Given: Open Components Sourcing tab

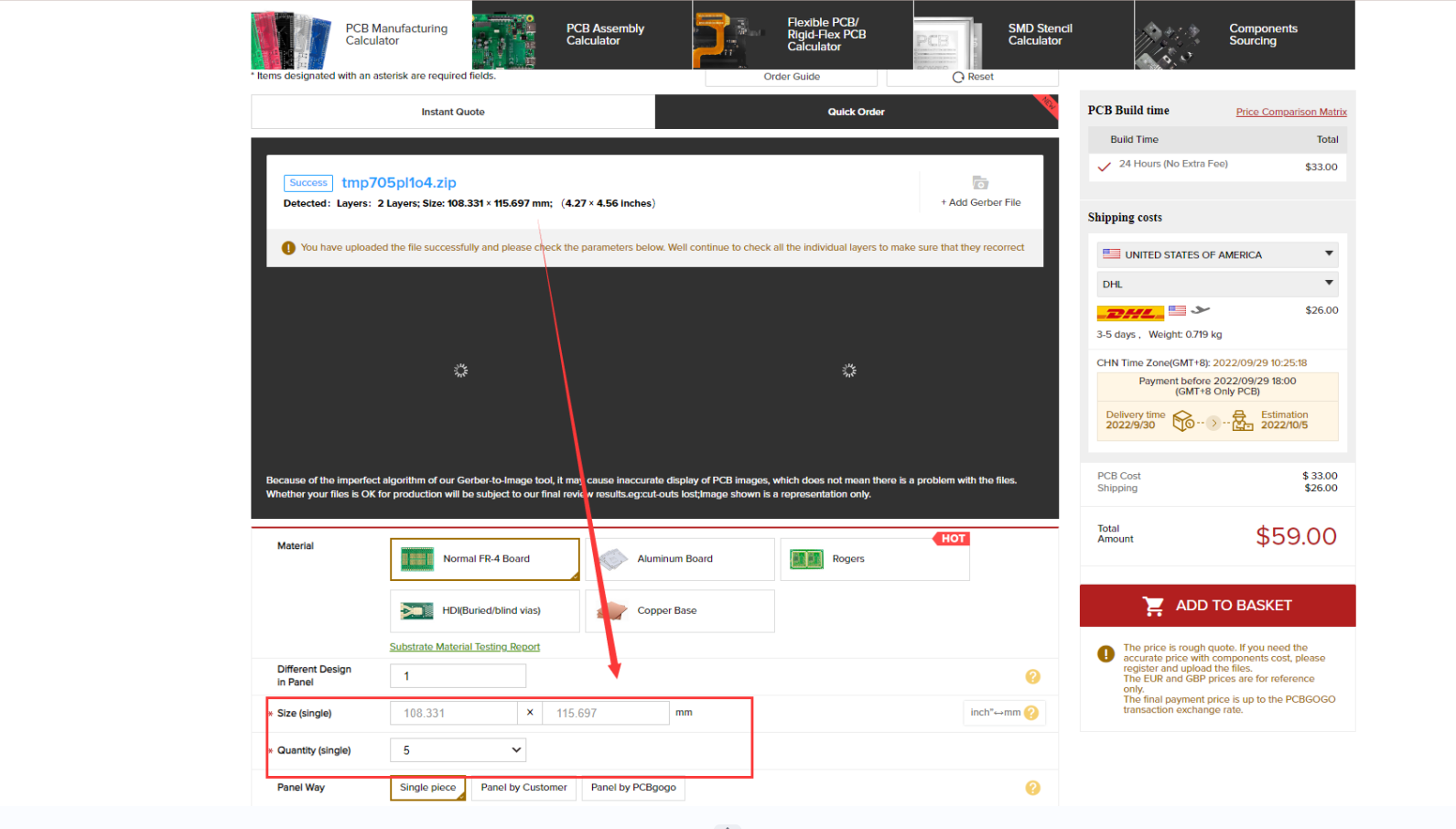Looking at the screenshot, I should coord(1245,35).
